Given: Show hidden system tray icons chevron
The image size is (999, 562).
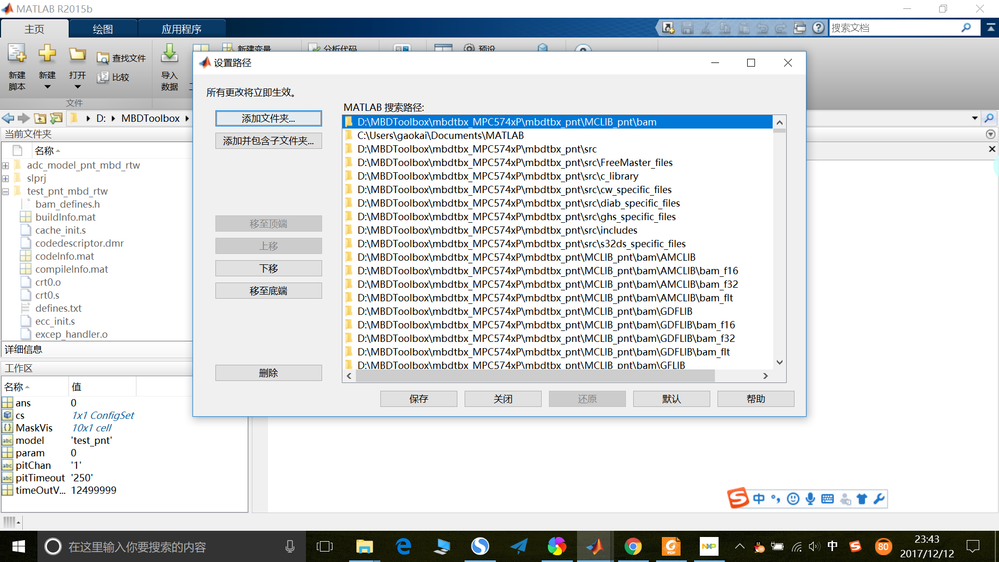Looking at the screenshot, I should (740, 546).
